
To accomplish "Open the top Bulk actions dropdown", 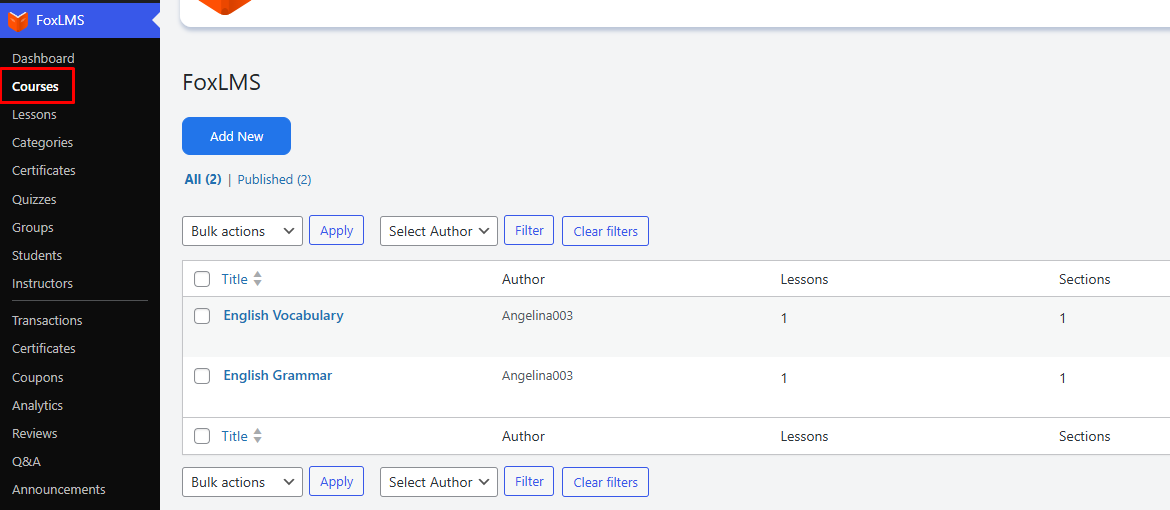I will click(x=242, y=231).
